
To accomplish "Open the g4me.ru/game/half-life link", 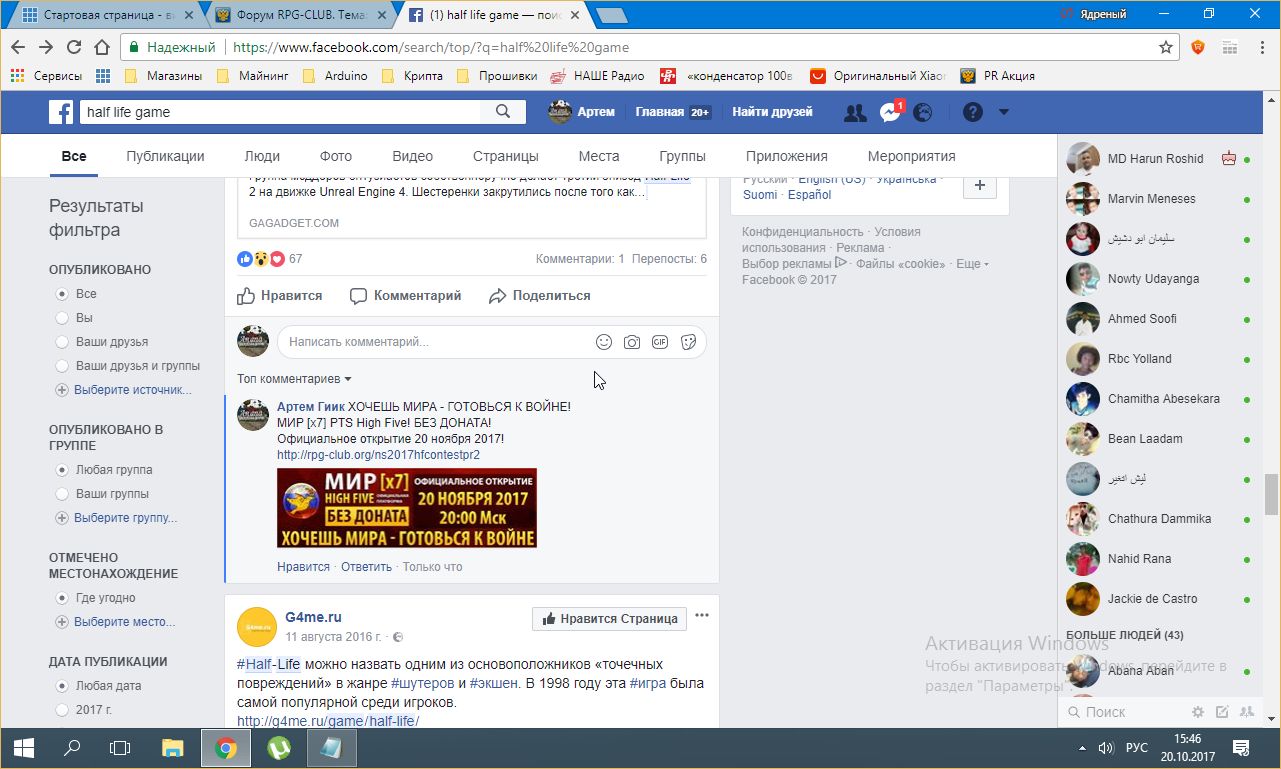I will pyautogui.click(x=328, y=721).
